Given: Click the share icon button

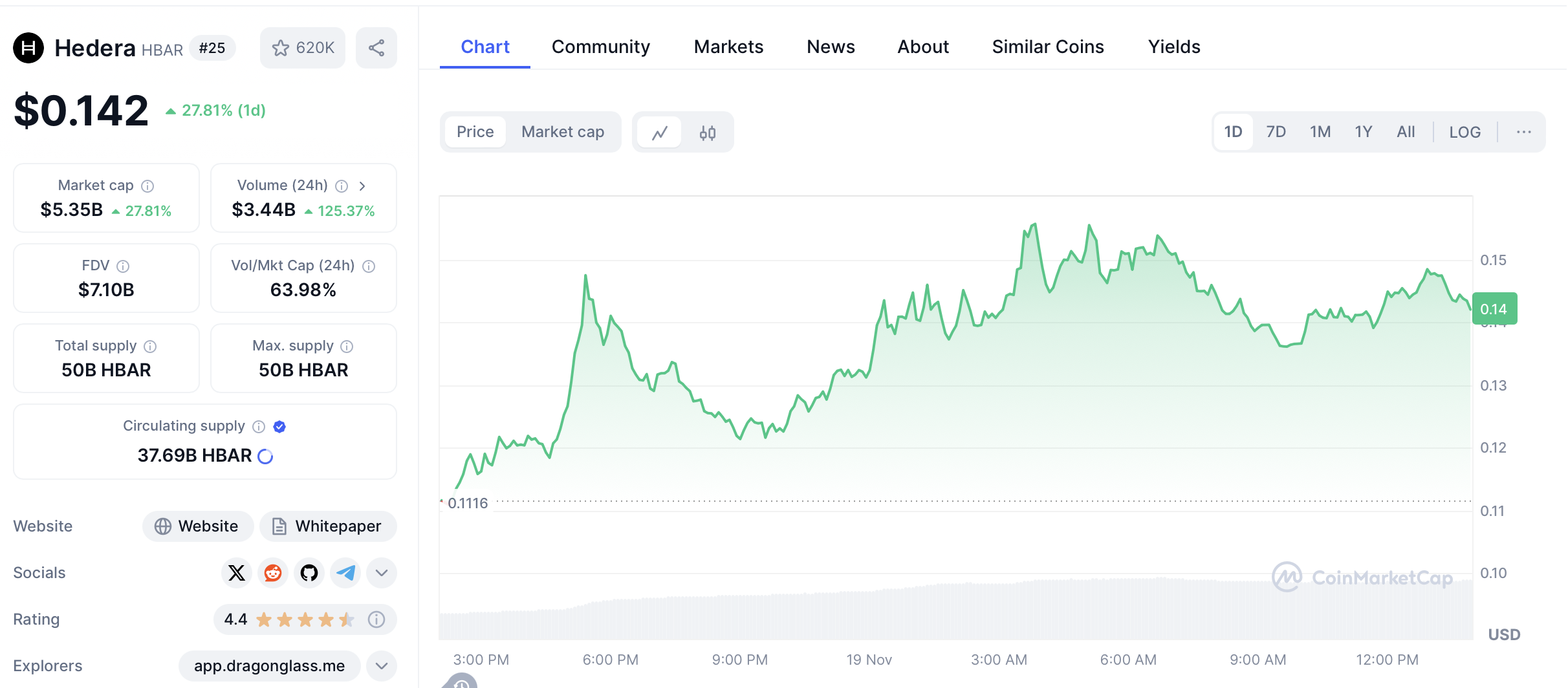Looking at the screenshot, I should [x=376, y=48].
